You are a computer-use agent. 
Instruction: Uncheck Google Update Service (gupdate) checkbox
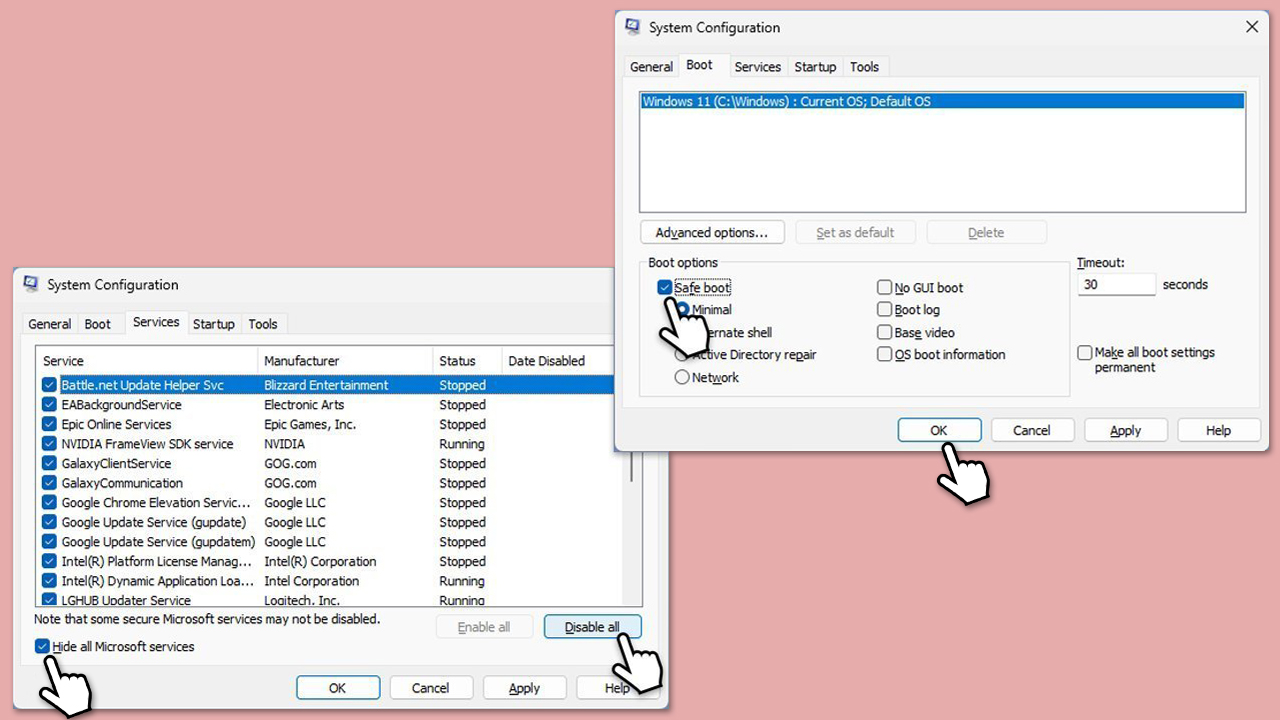(x=49, y=522)
